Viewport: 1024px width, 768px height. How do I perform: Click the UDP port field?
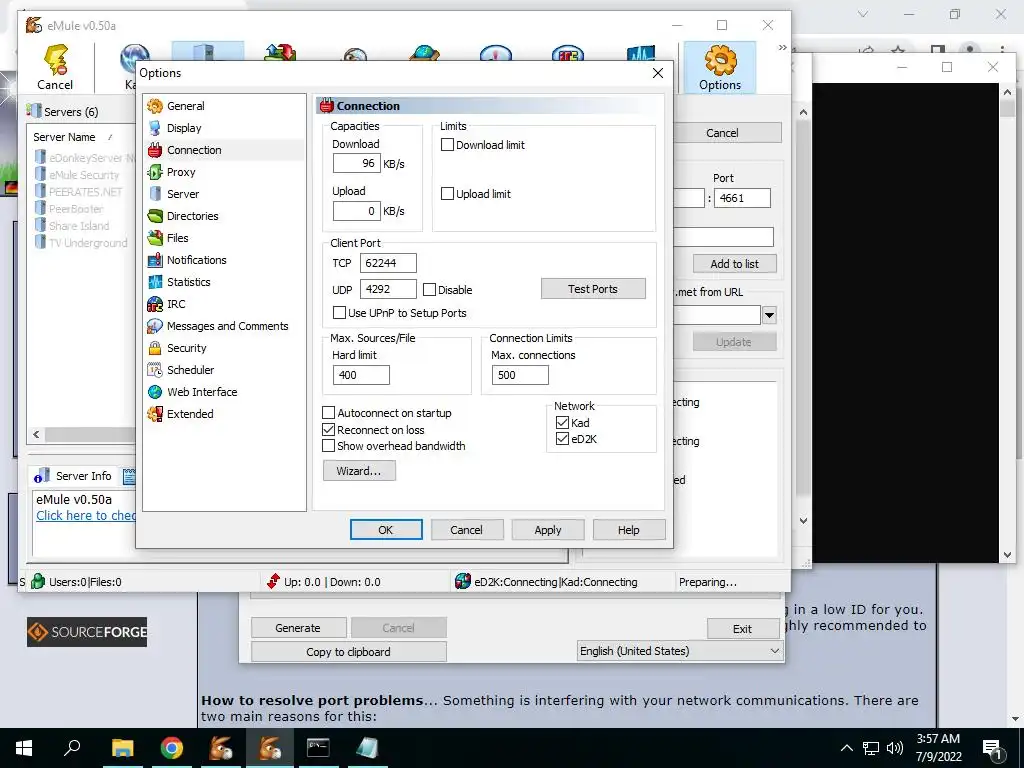click(388, 289)
